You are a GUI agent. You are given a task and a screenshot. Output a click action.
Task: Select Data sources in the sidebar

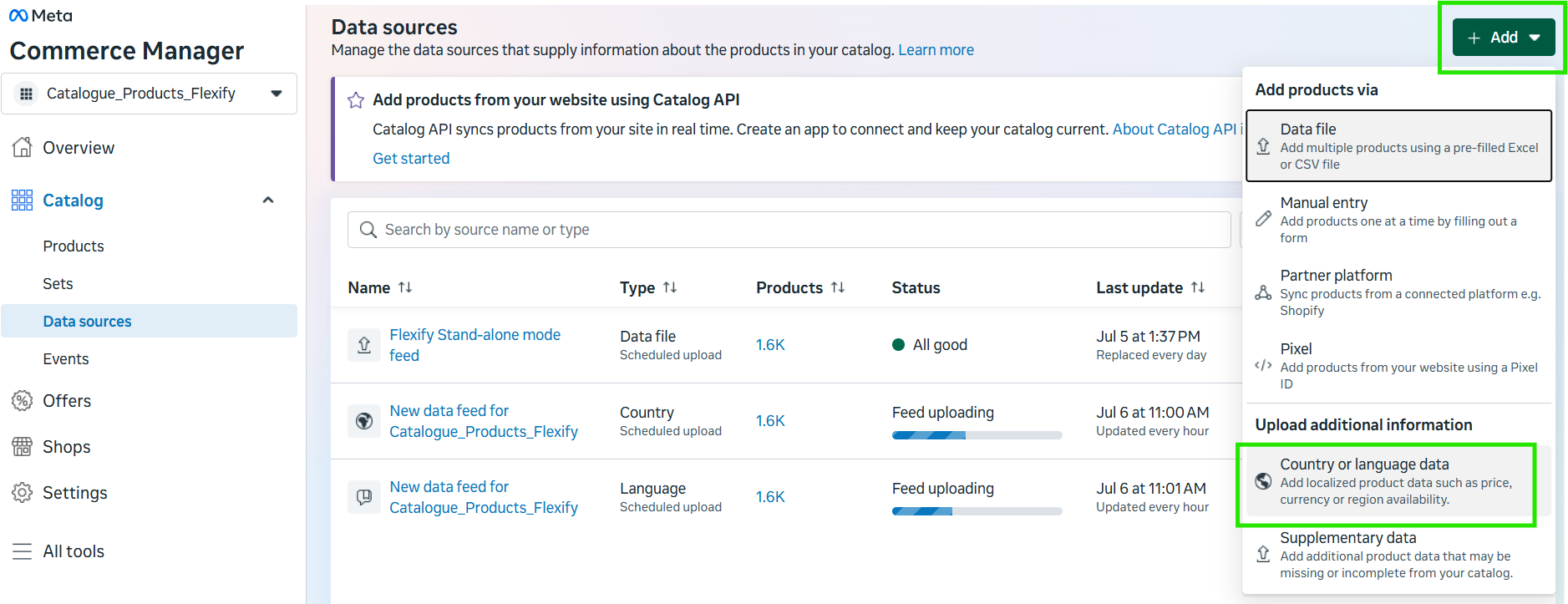point(149,321)
